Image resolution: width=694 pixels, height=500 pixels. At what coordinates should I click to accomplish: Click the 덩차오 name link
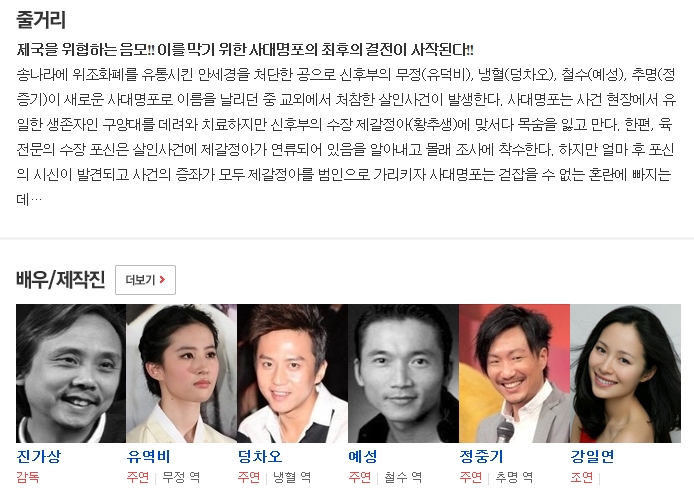coord(260,456)
